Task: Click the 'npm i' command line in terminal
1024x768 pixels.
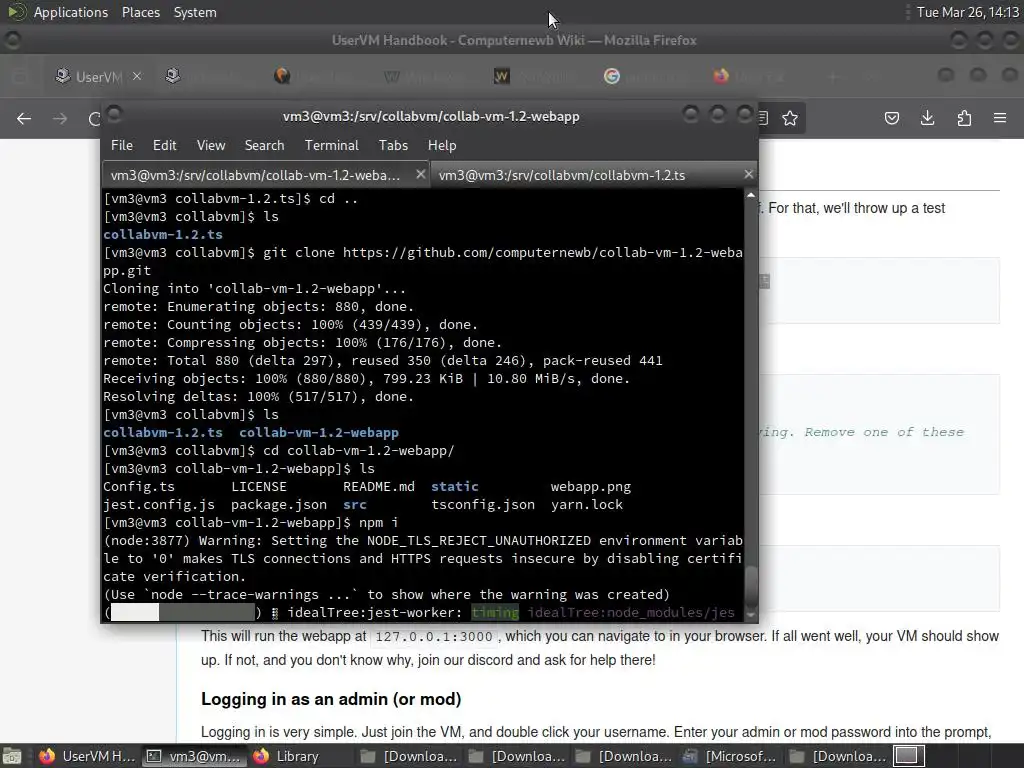Action: (x=251, y=522)
